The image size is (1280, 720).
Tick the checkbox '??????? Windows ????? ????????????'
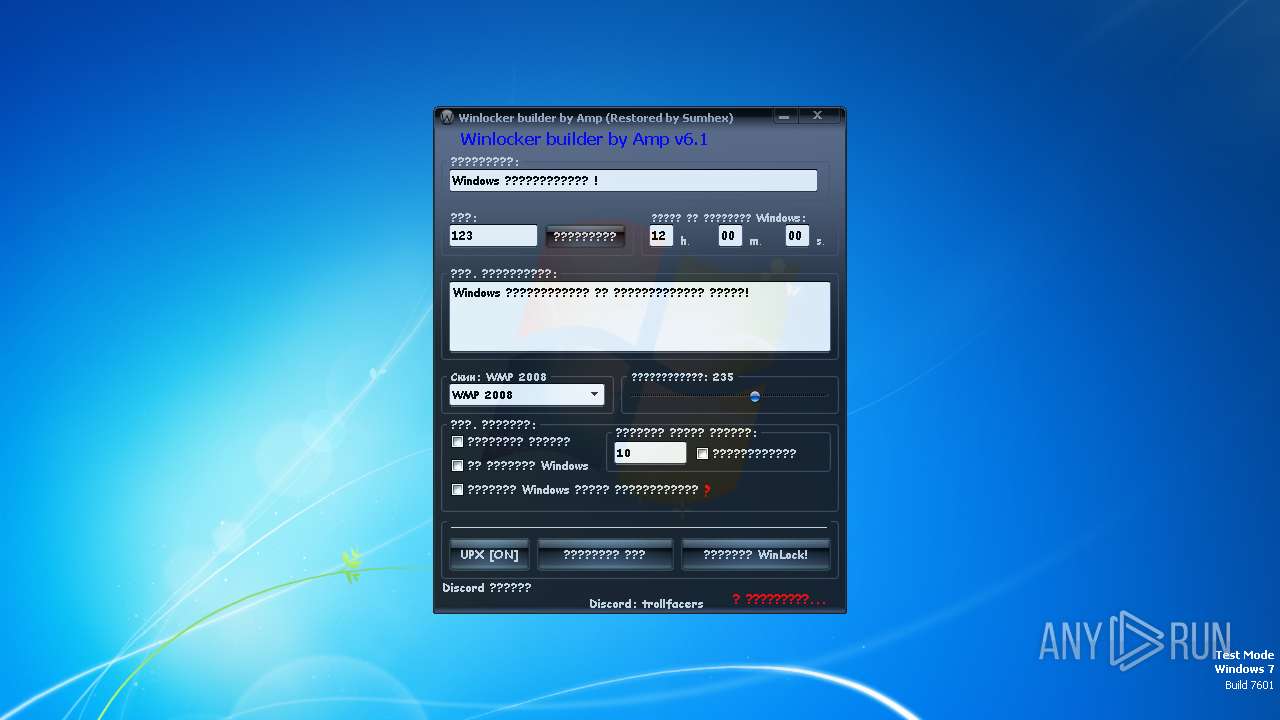458,490
